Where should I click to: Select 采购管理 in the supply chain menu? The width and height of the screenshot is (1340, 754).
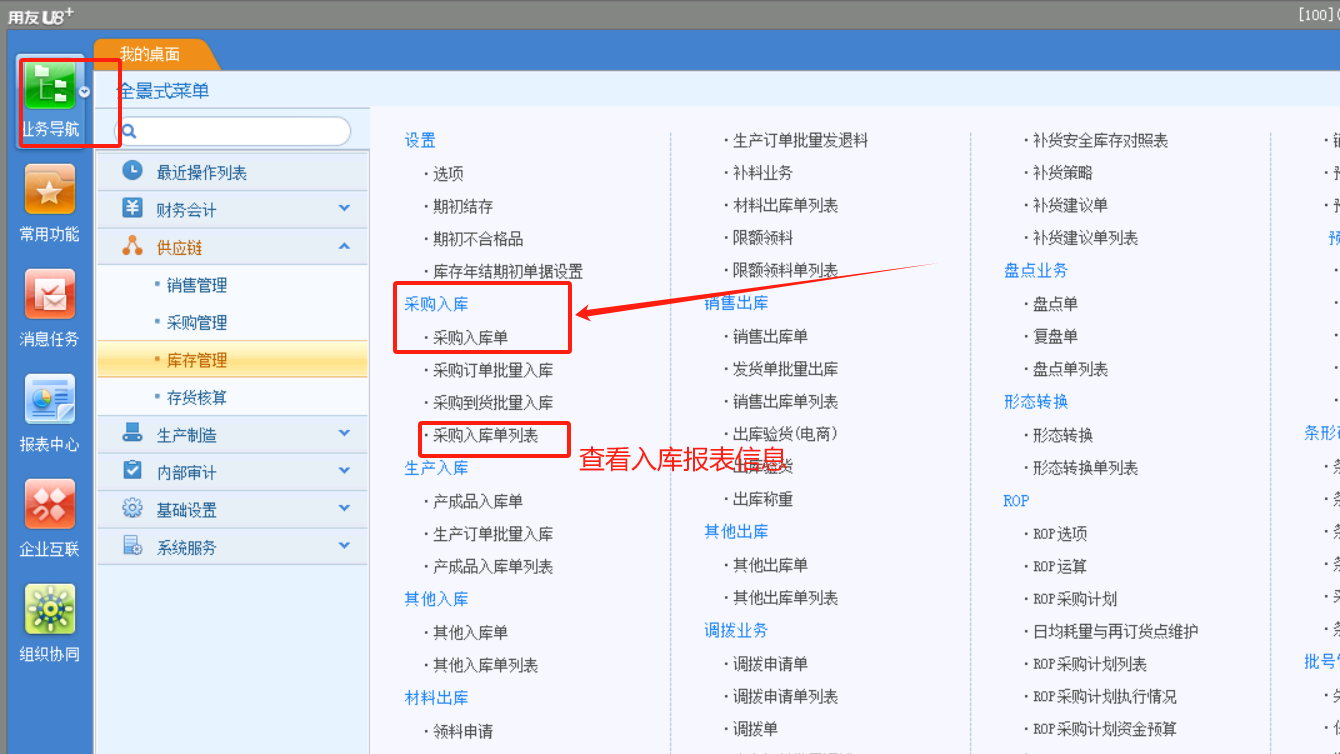tap(197, 323)
